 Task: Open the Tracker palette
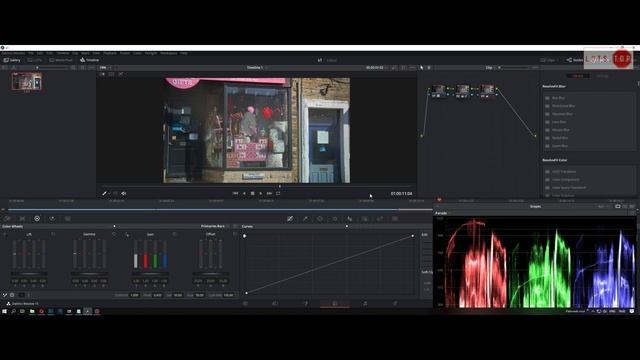coord(335,219)
